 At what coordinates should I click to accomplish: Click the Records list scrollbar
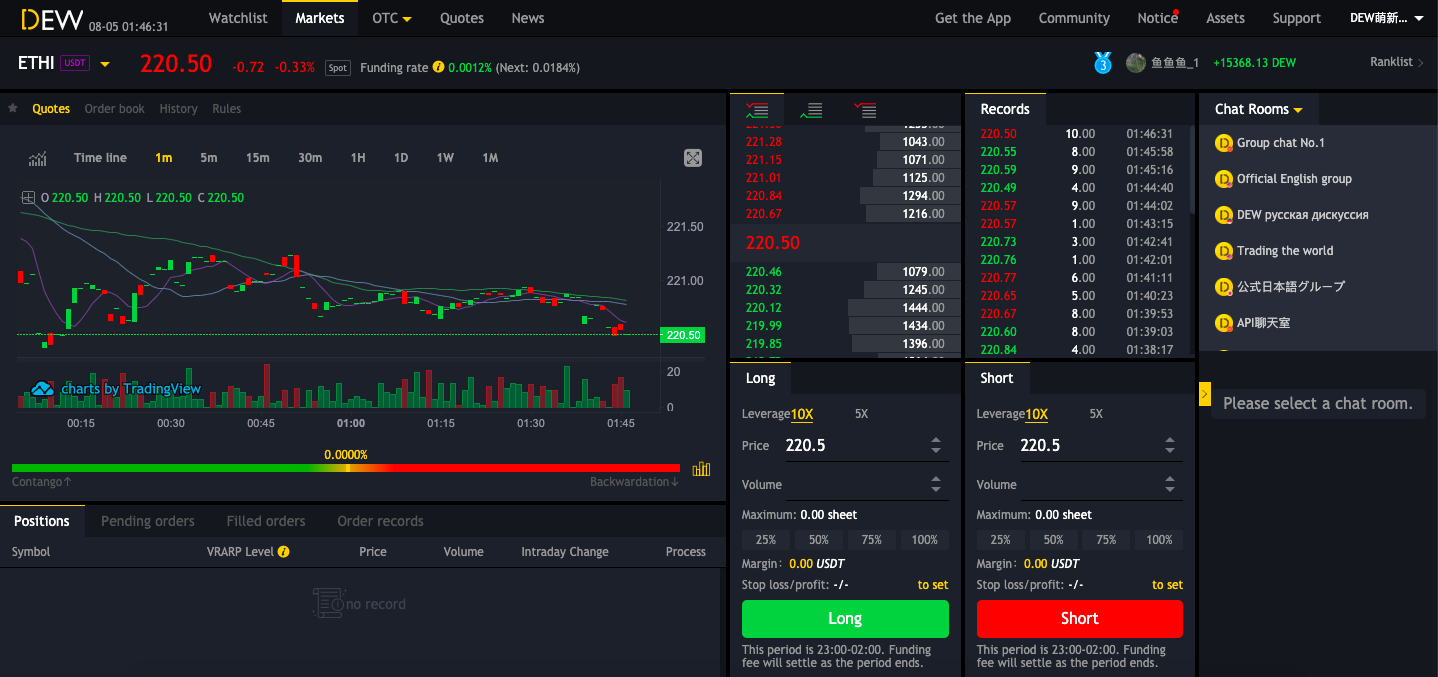pos(1191,169)
